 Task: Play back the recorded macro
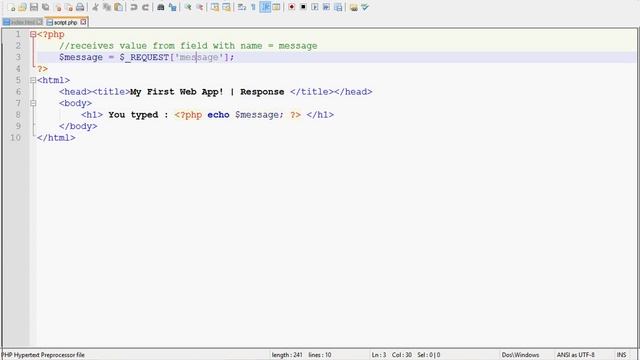pyautogui.click(x=315, y=7)
